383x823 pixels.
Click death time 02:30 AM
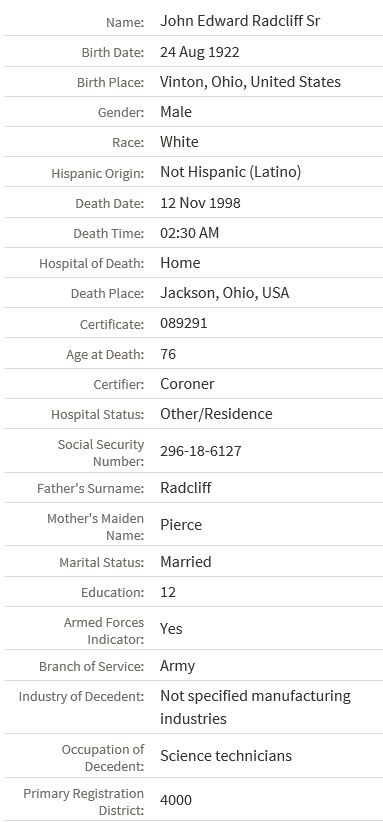pos(189,233)
